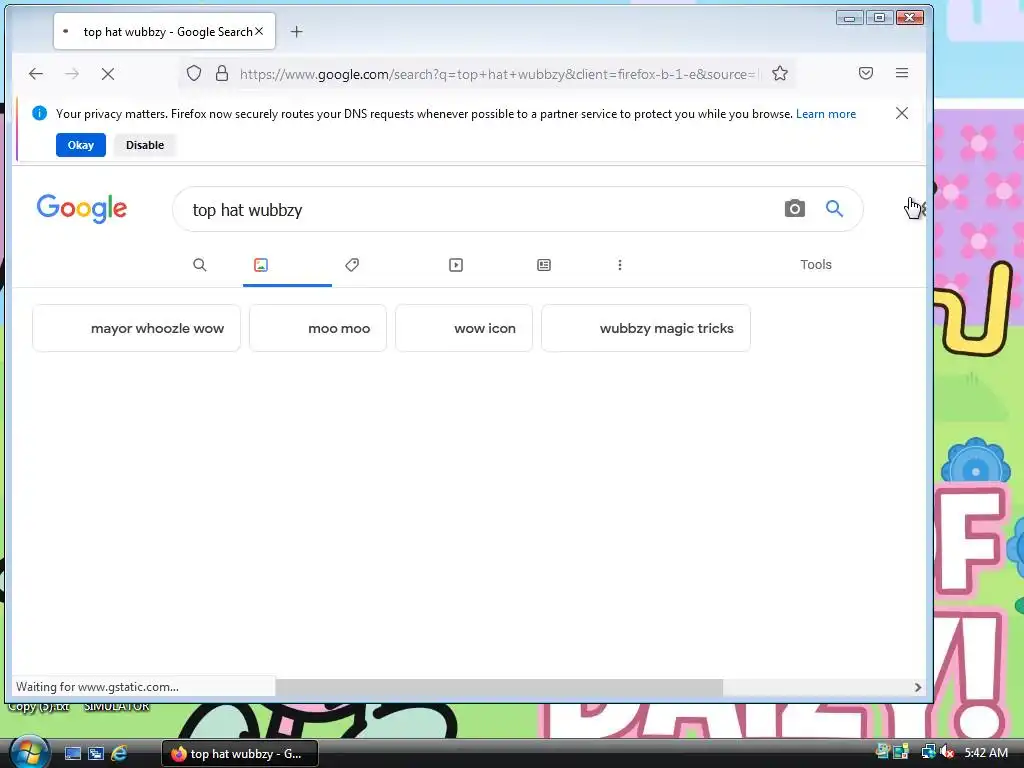Click the browser address bar URL
This screenshot has width=1024, height=768.
point(498,74)
